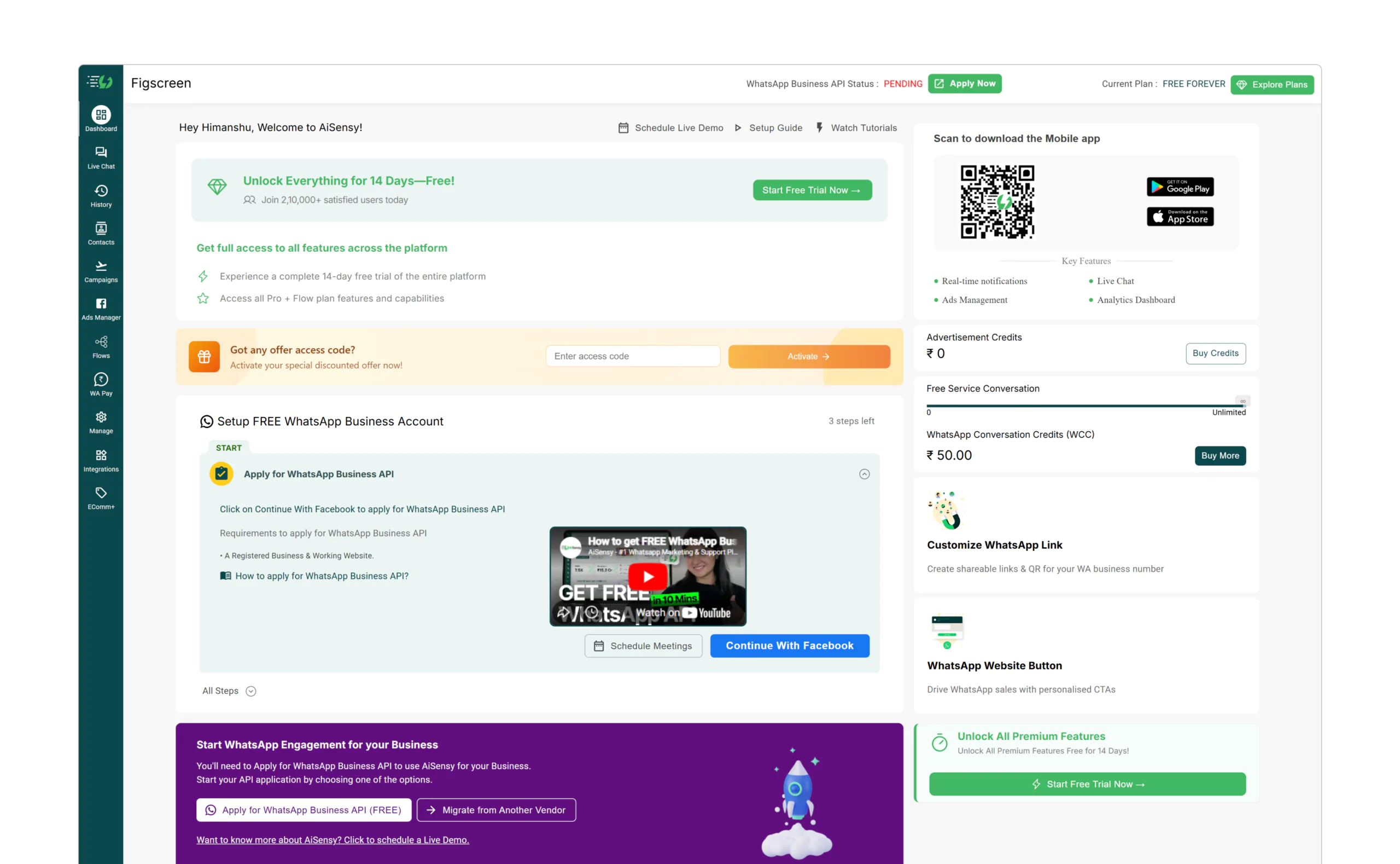Click the Google Play badge
The height and width of the screenshot is (864, 1400).
pos(1180,187)
